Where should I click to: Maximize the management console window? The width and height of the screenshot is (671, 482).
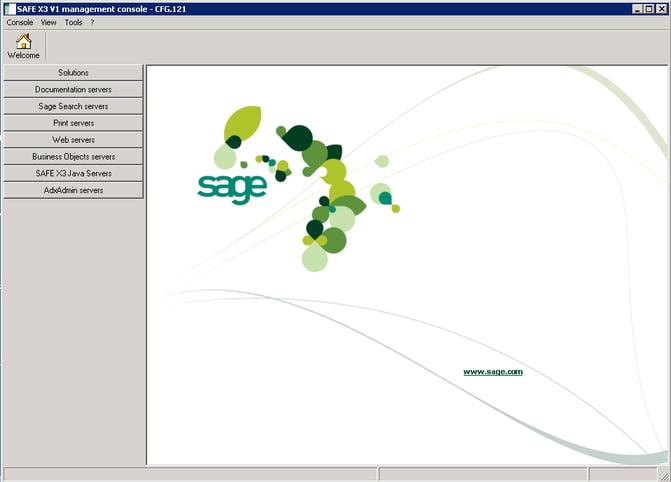coord(649,8)
